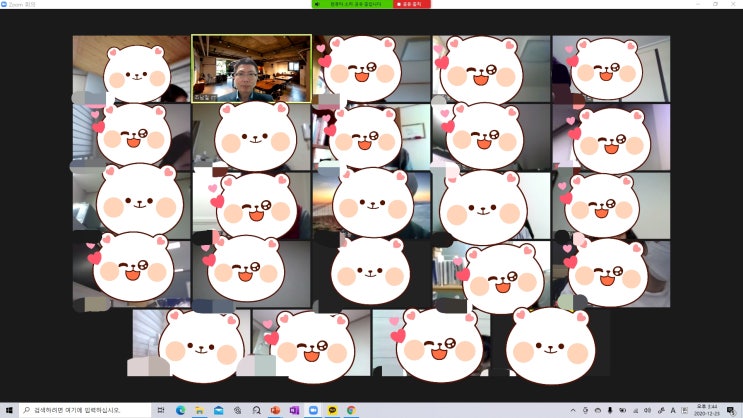Launch Microsoft Edge from the taskbar

pyautogui.click(x=181, y=410)
